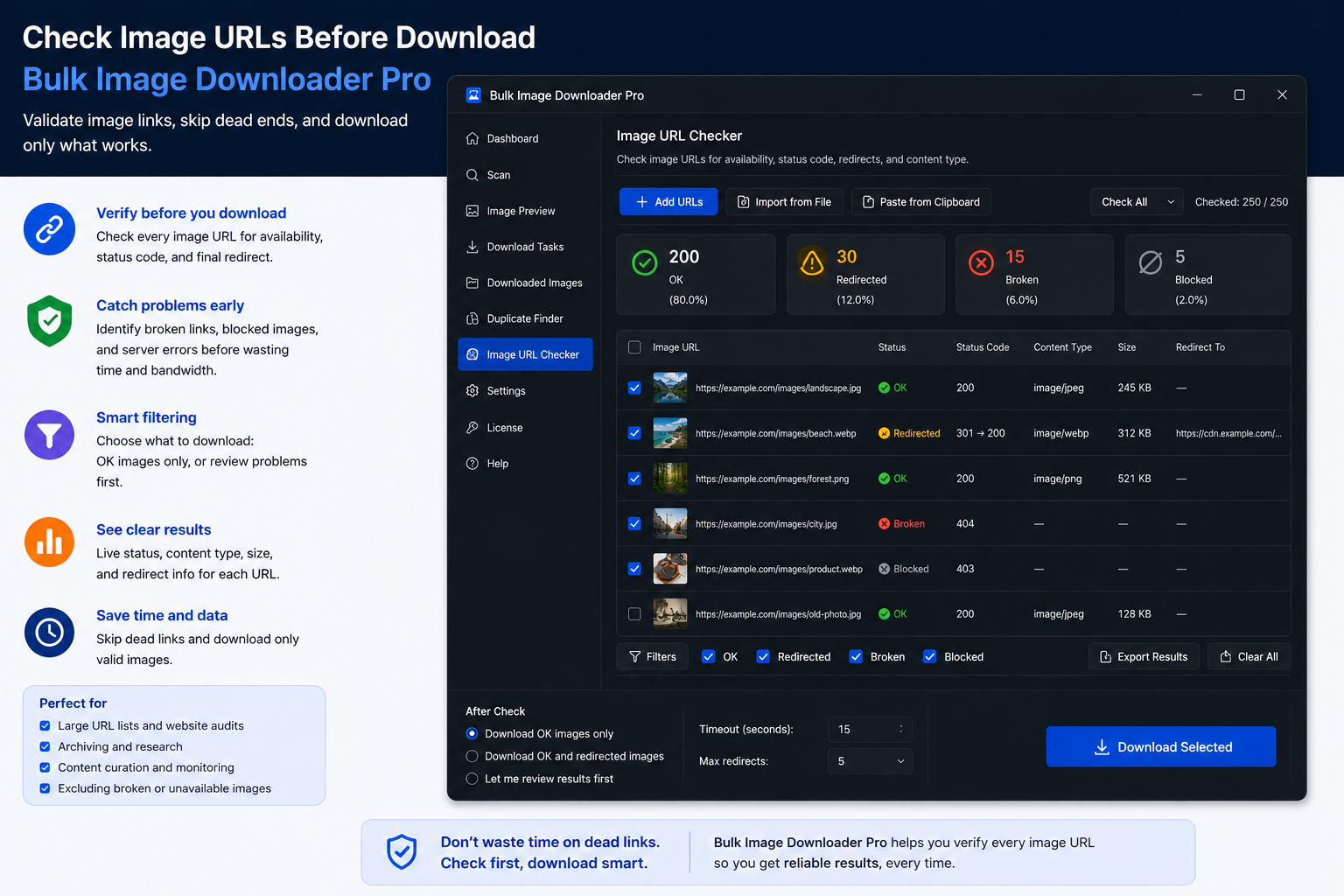Click the Help question mark icon
Screen dimensions: 1344x896
click(x=472, y=464)
